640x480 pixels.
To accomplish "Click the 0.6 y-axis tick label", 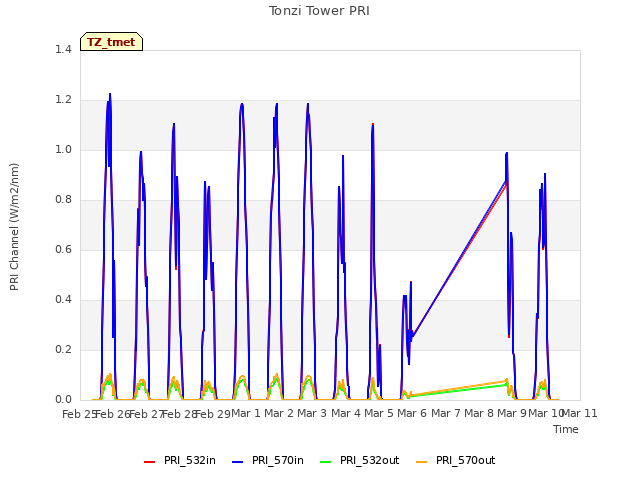I will pyautogui.click(x=63, y=249).
